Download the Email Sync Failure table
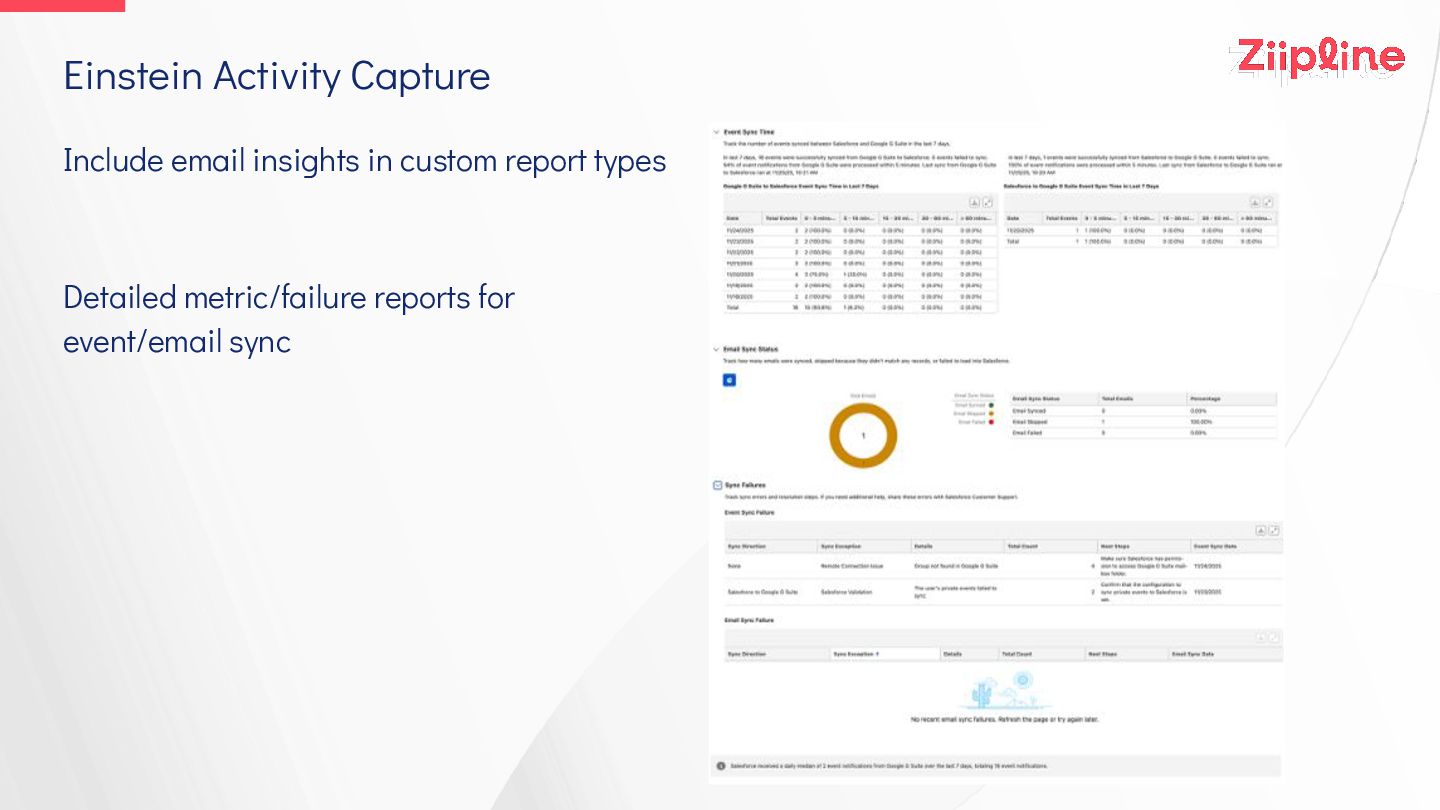 (1261, 638)
